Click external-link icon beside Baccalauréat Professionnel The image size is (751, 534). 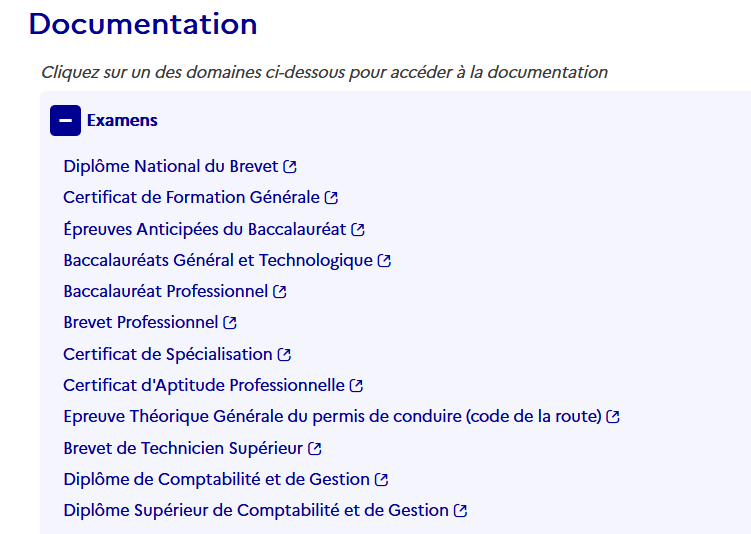280,292
